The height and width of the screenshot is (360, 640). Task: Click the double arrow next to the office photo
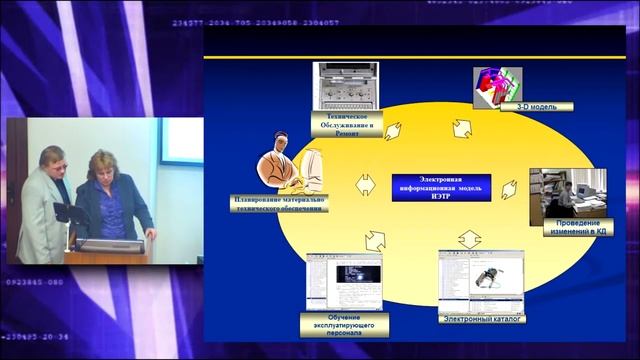pos(509,190)
